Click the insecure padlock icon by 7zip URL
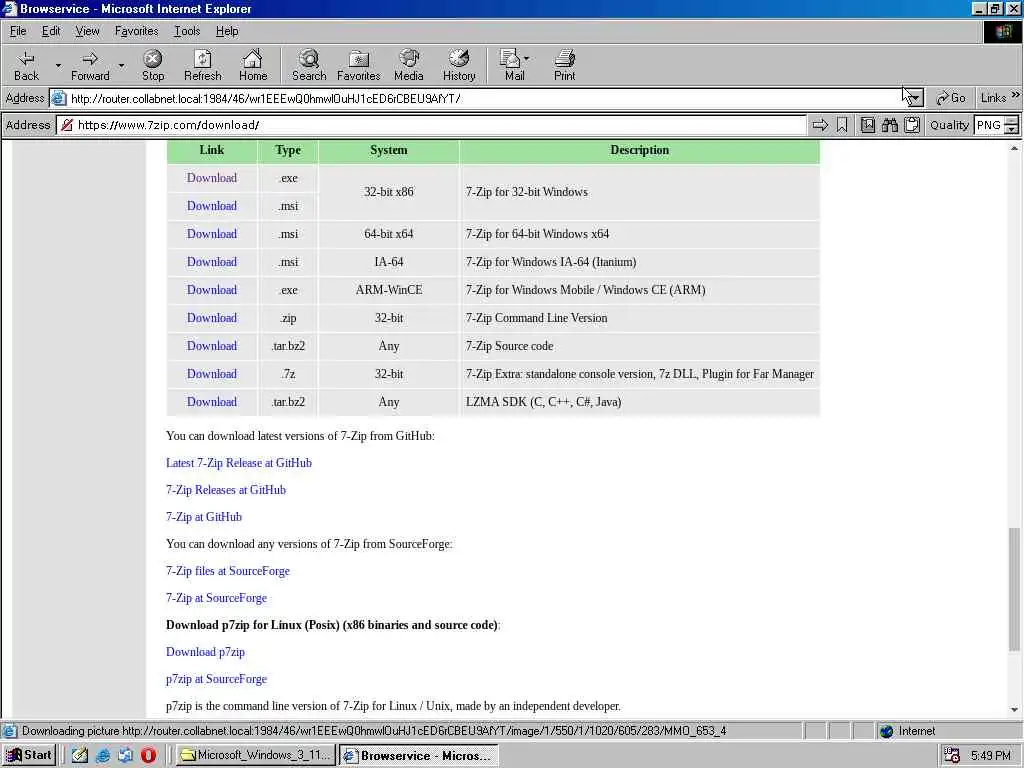1024x768 pixels. point(66,125)
